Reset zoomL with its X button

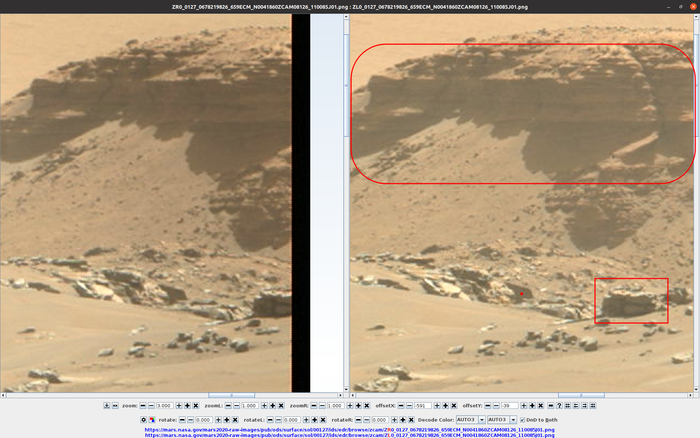281,405
